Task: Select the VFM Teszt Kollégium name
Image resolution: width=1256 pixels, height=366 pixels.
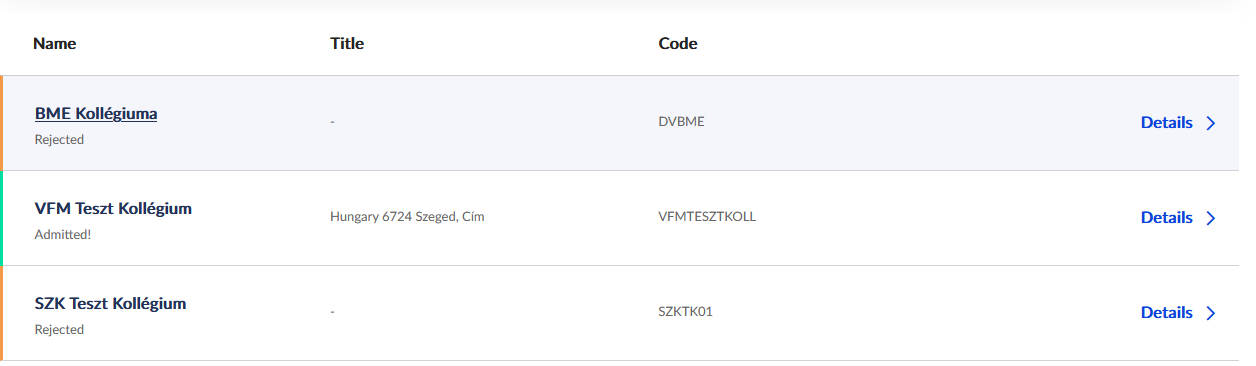Action: (113, 209)
